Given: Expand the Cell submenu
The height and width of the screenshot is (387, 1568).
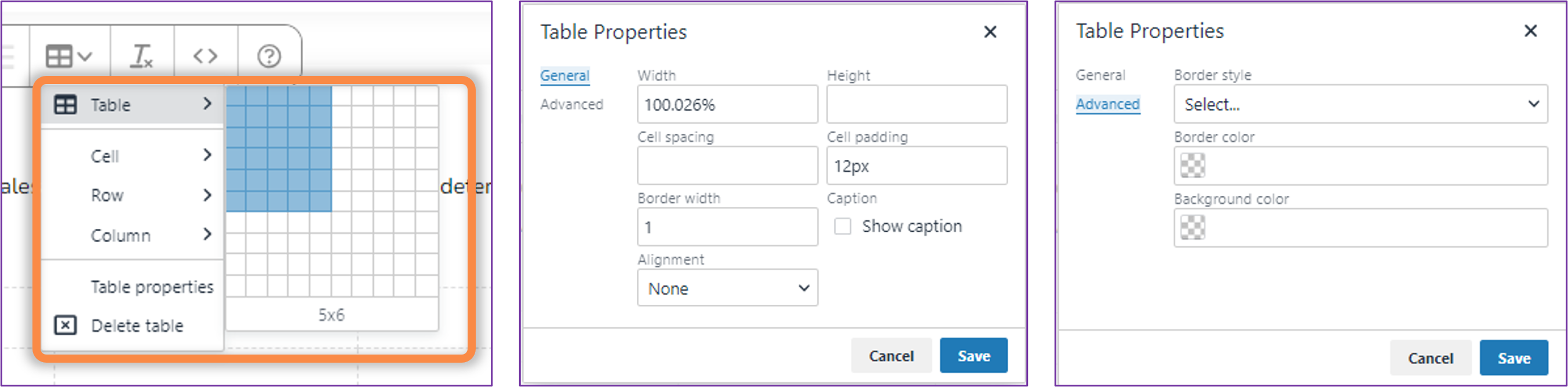Looking at the screenshot, I should [149, 156].
